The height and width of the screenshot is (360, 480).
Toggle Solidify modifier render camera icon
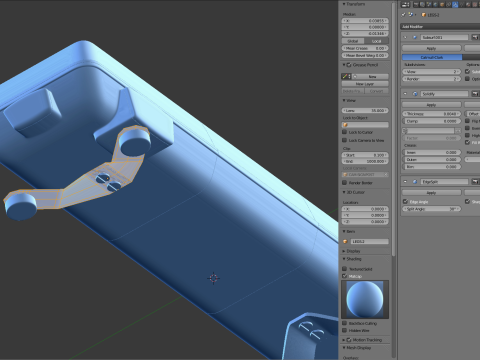pos(475,94)
